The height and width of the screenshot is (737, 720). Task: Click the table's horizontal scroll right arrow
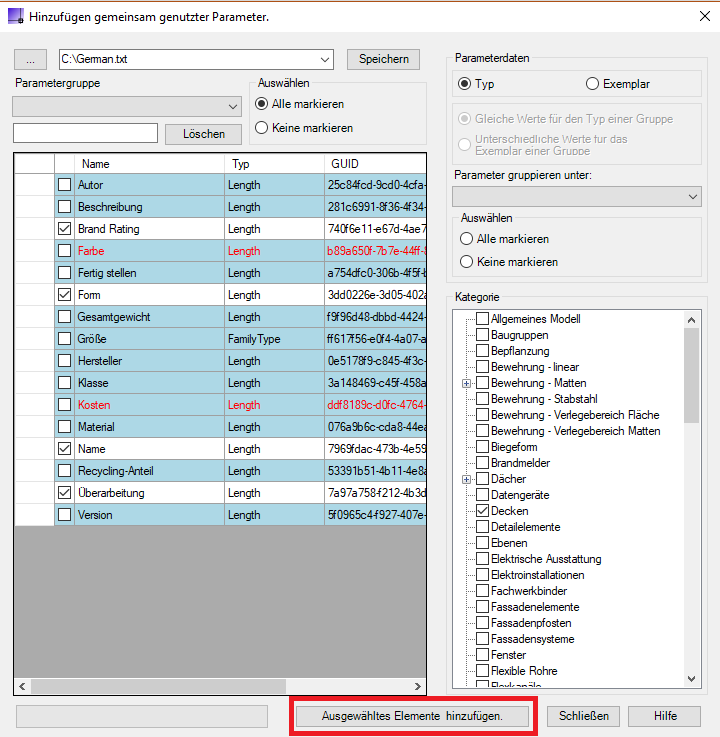pyautogui.click(x=418, y=686)
